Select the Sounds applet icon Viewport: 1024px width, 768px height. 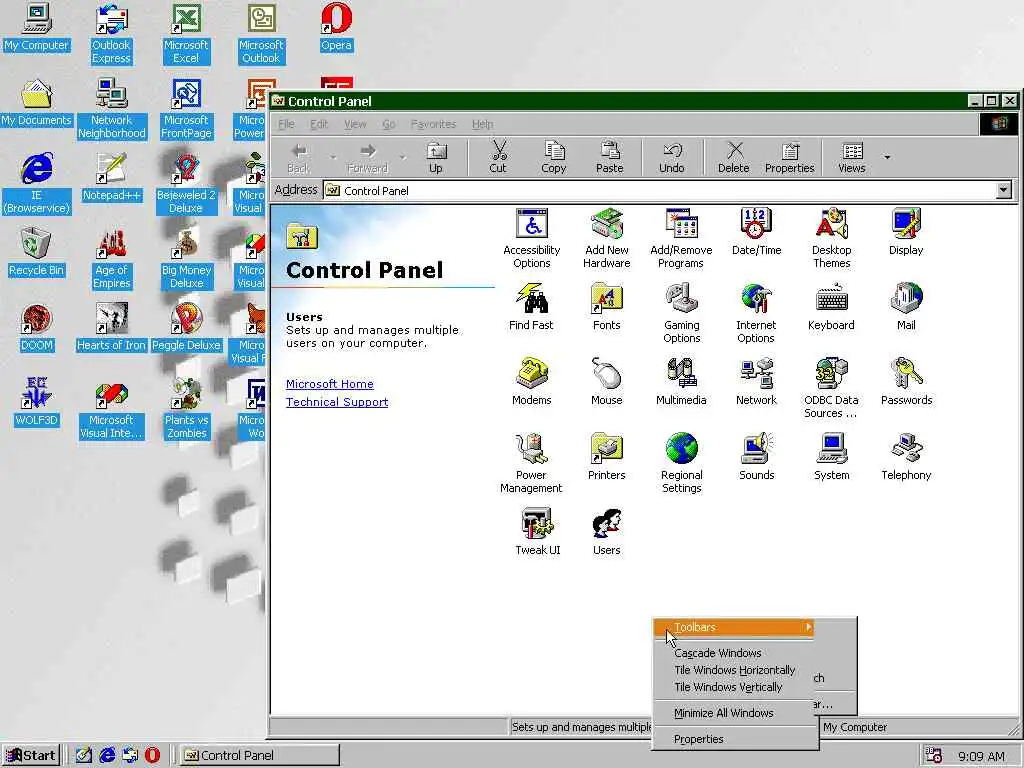[756, 456]
